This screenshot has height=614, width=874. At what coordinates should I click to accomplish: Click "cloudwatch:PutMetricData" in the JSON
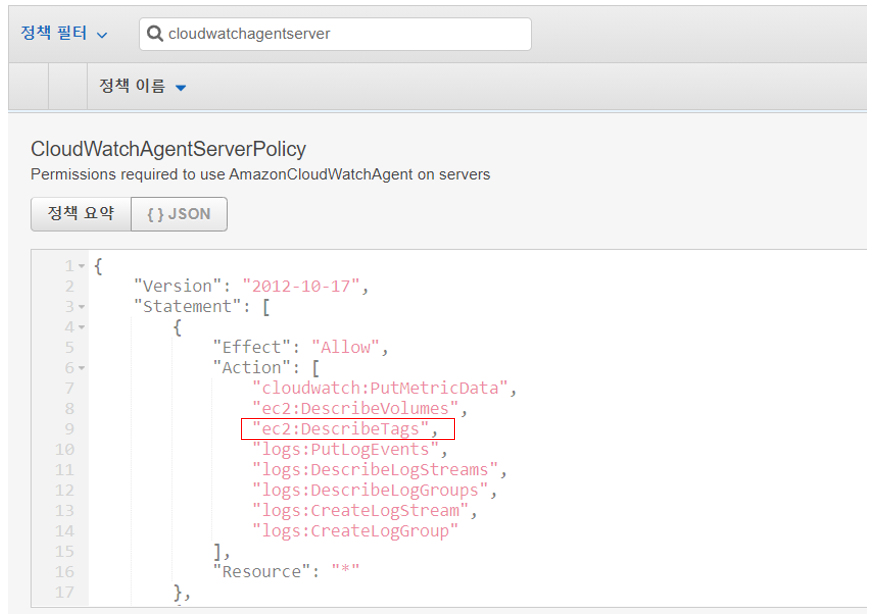(x=380, y=388)
